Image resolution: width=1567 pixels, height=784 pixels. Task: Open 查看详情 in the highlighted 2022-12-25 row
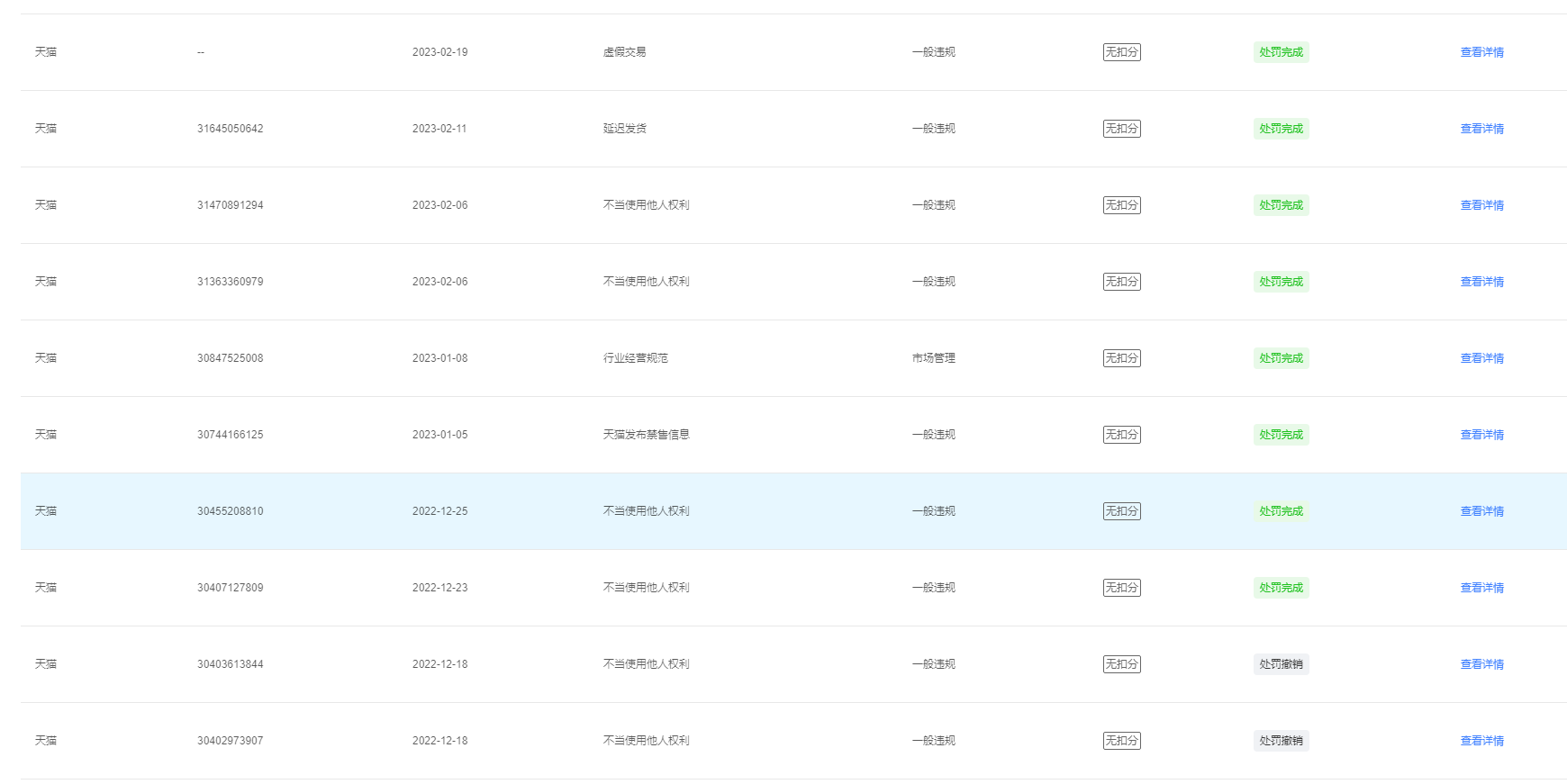pyautogui.click(x=1481, y=511)
